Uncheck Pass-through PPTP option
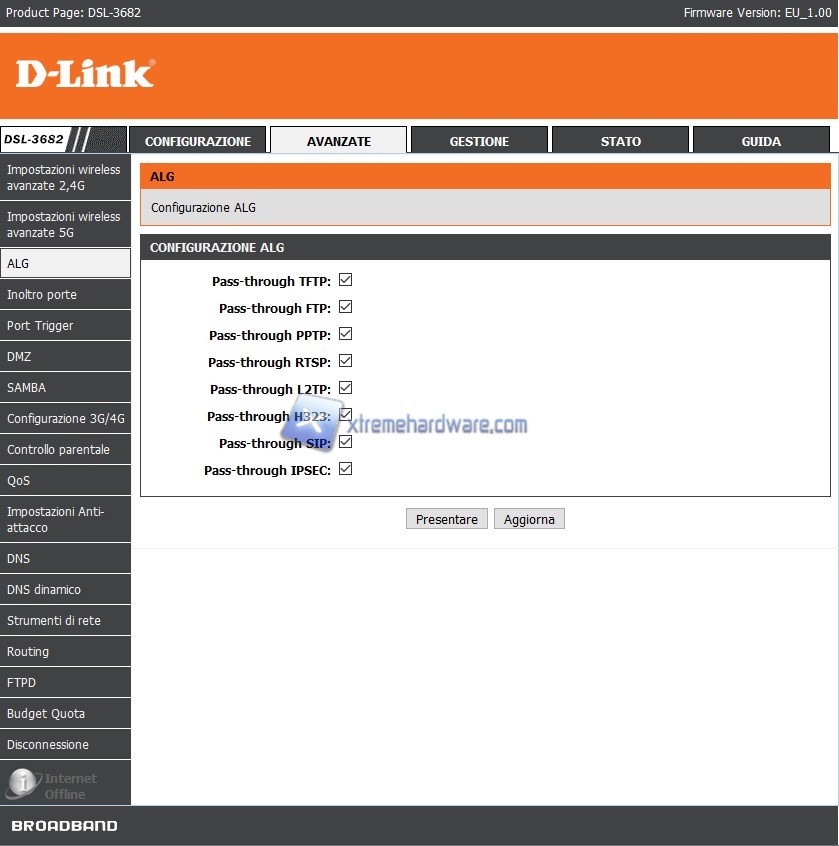This screenshot has height=846, width=839. pos(345,334)
